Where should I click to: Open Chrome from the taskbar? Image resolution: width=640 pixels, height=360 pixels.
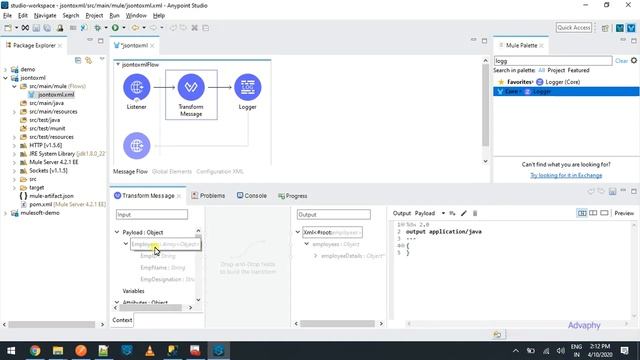[x=35, y=351]
